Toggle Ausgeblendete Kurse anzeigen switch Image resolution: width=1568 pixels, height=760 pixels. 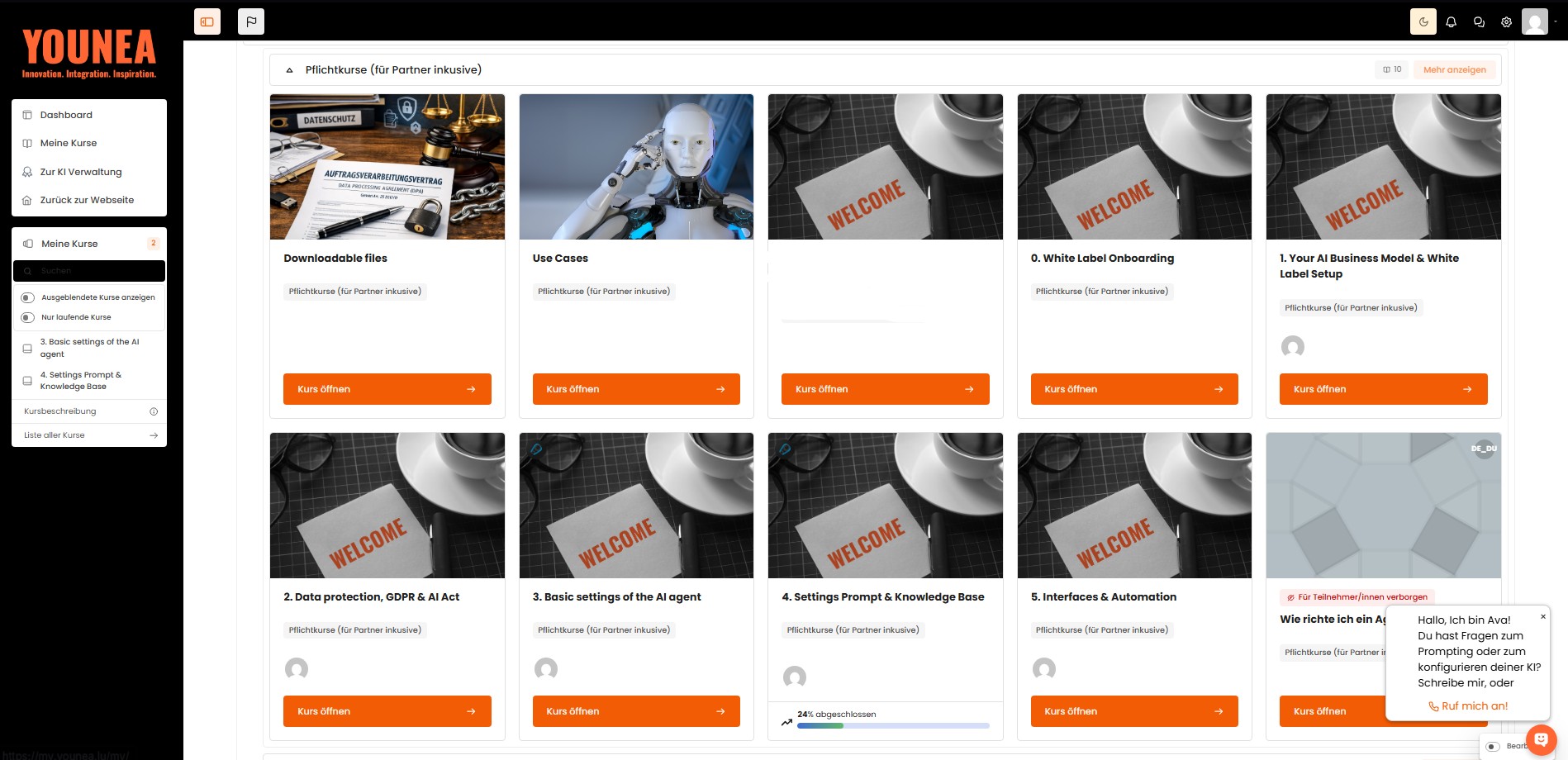[x=27, y=297]
